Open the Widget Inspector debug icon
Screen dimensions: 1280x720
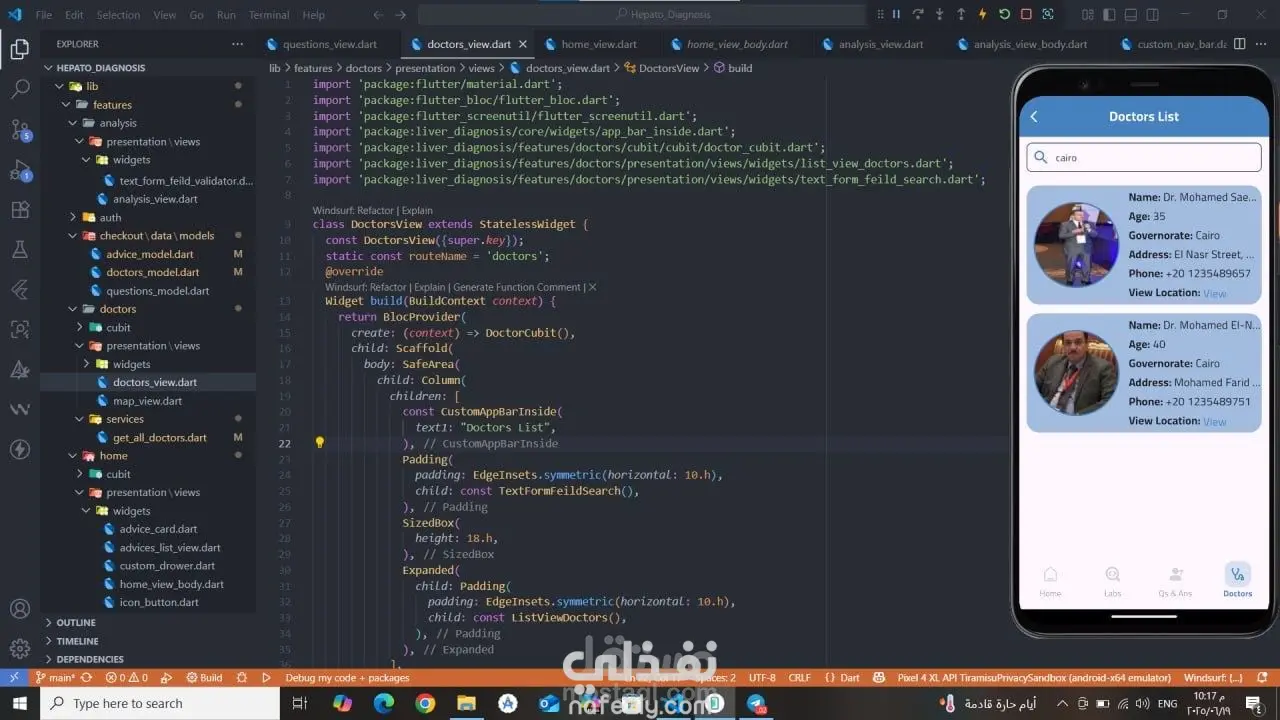[x=1047, y=14]
